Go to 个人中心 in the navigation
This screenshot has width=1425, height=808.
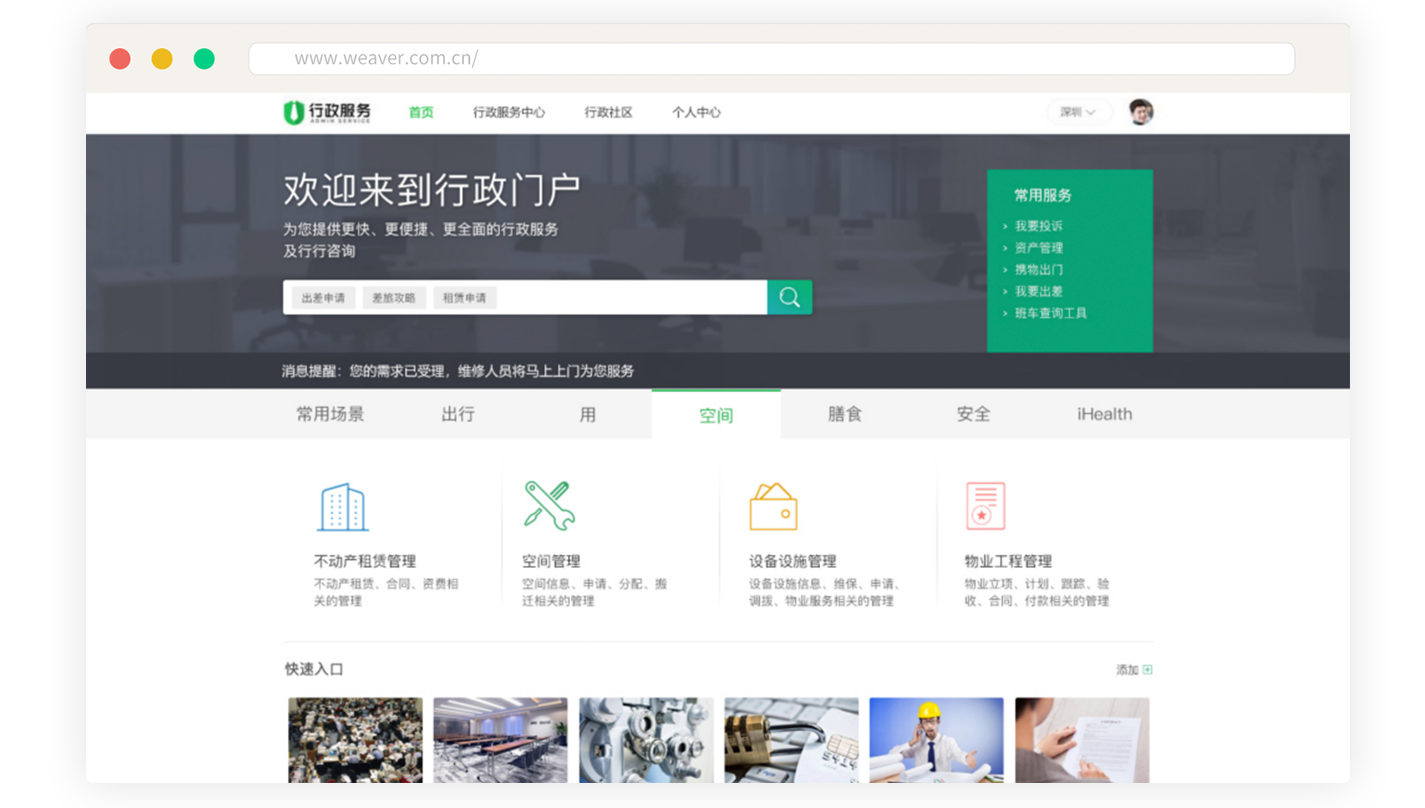tap(696, 112)
